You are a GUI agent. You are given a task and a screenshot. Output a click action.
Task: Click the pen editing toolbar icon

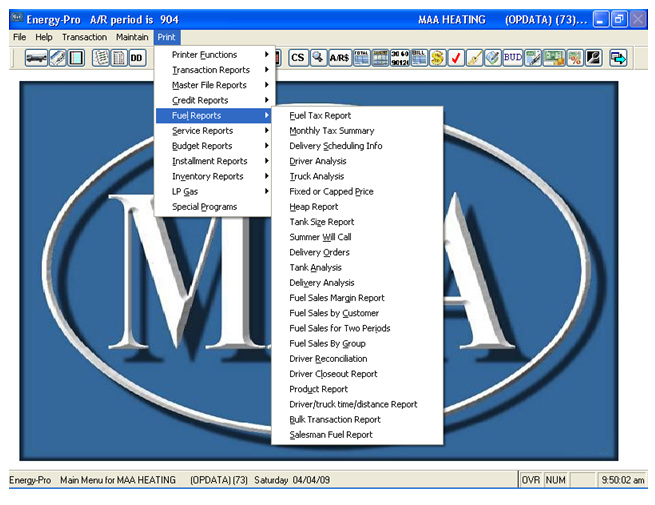click(x=57, y=58)
